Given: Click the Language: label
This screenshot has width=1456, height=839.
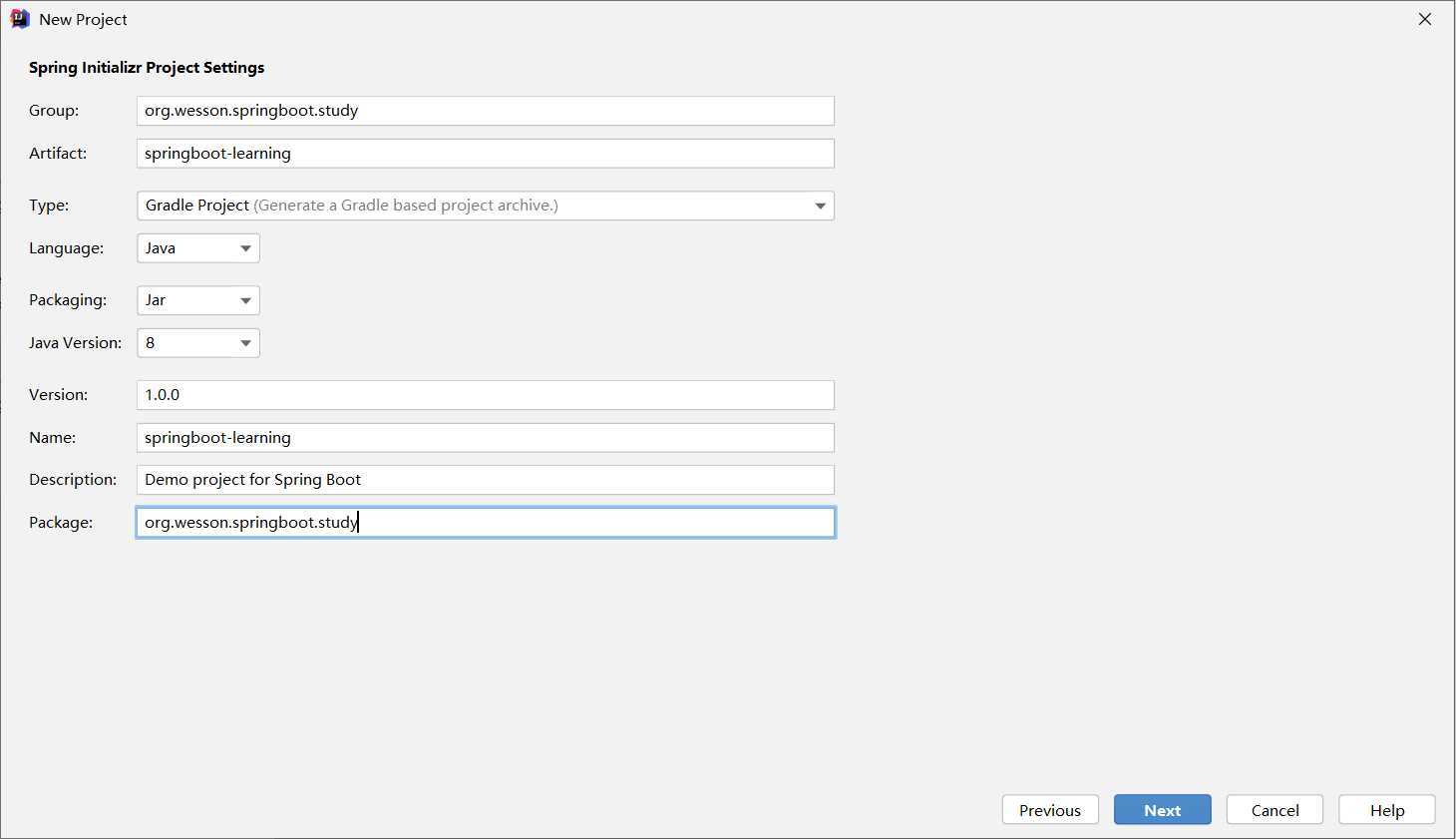Looking at the screenshot, I should [x=66, y=248].
